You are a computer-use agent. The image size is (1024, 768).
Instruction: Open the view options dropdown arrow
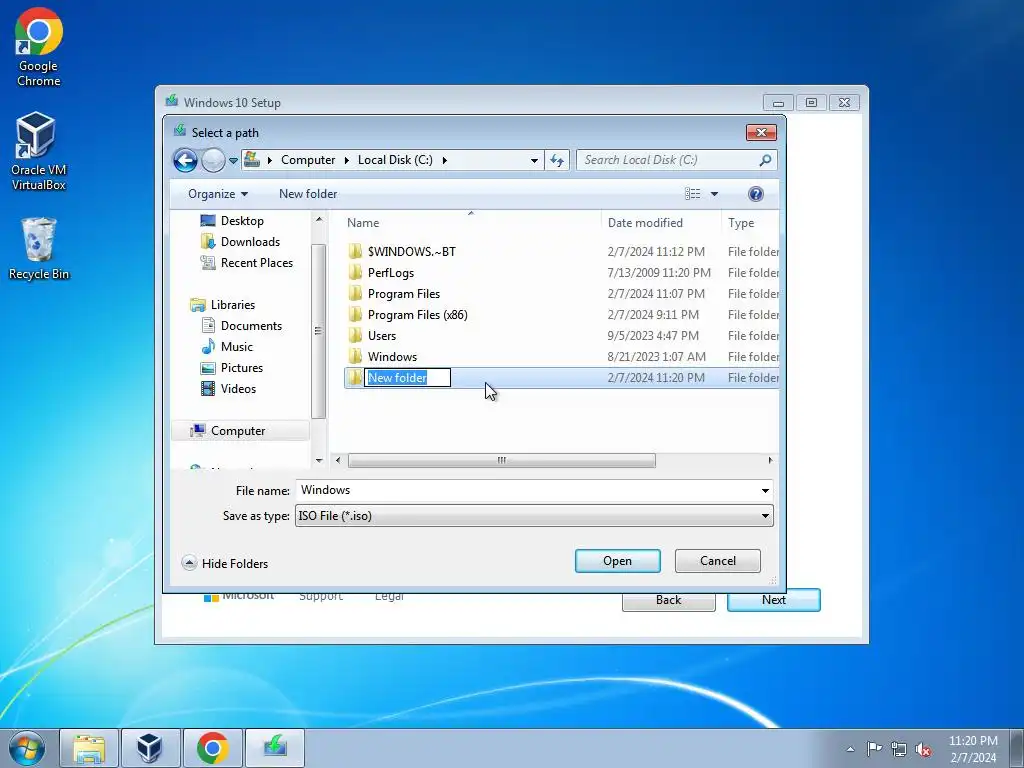point(714,194)
